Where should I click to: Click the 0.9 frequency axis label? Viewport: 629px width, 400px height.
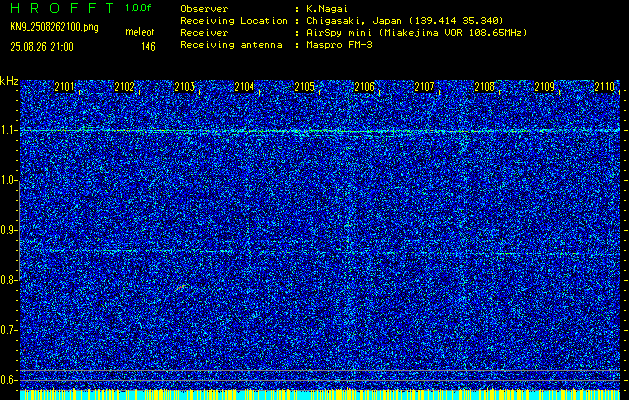click(9, 230)
